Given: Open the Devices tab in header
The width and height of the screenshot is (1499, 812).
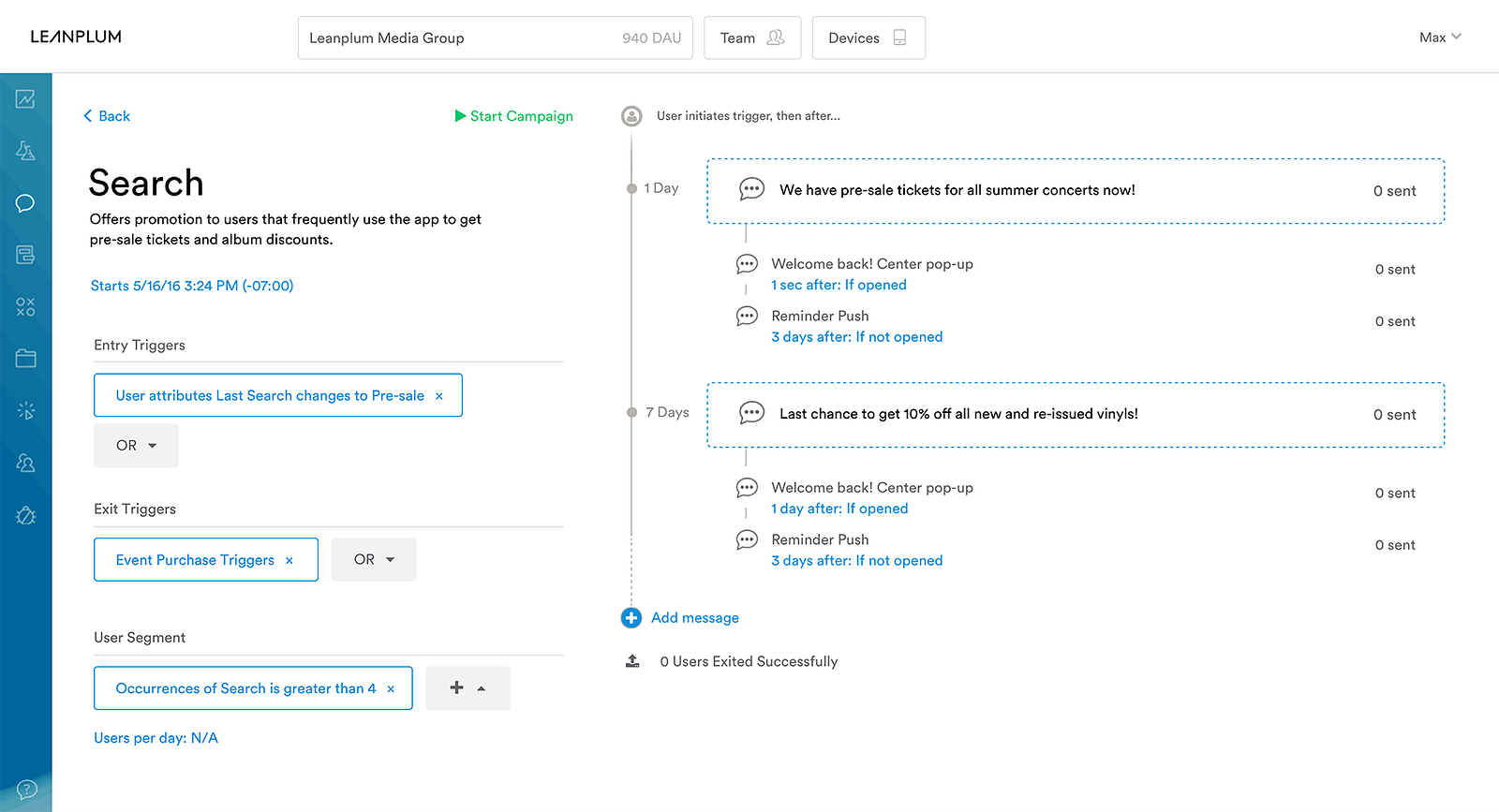Looking at the screenshot, I should click(x=868, y=38).
